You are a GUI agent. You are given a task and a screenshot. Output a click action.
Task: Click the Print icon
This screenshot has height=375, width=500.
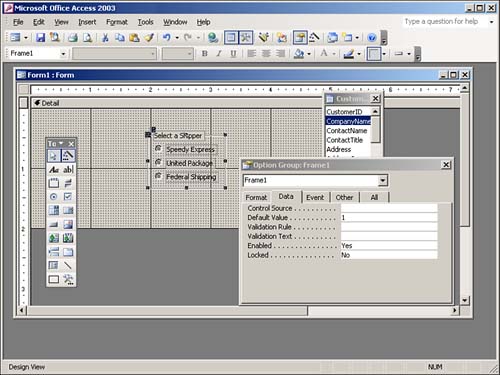(73, 37)
